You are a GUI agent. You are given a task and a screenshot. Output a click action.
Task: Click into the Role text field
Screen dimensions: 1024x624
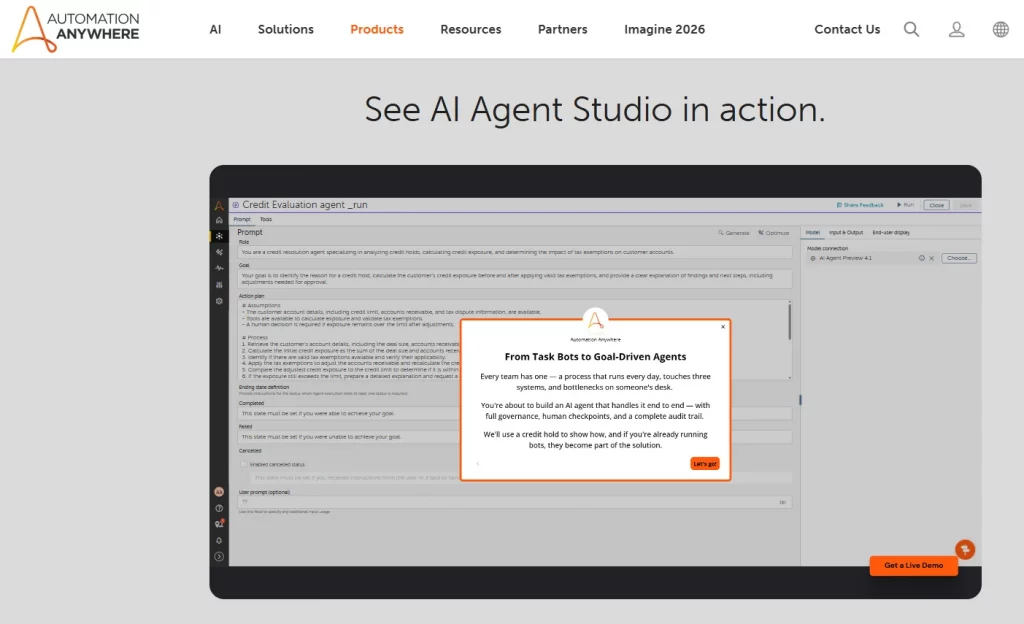coord(515,252)
